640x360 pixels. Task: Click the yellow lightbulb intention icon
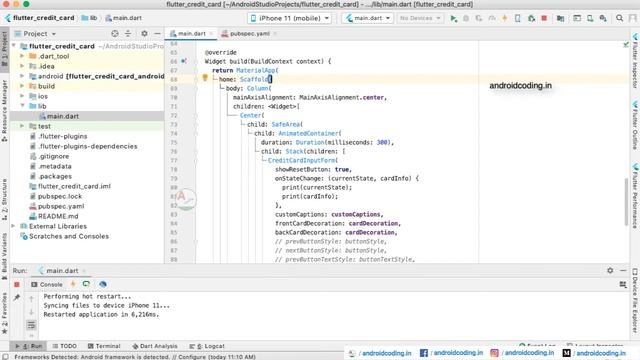pos(205,78)
